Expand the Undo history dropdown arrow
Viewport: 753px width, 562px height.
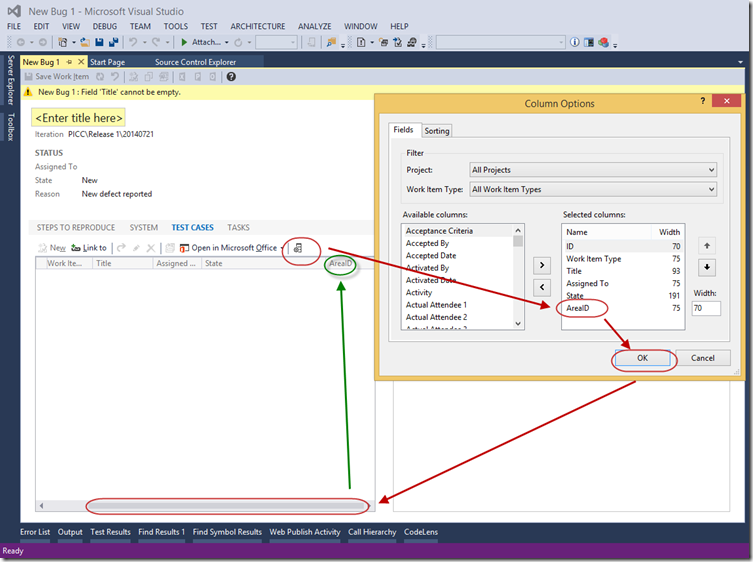pyautogui.click(x=144, y=42)
